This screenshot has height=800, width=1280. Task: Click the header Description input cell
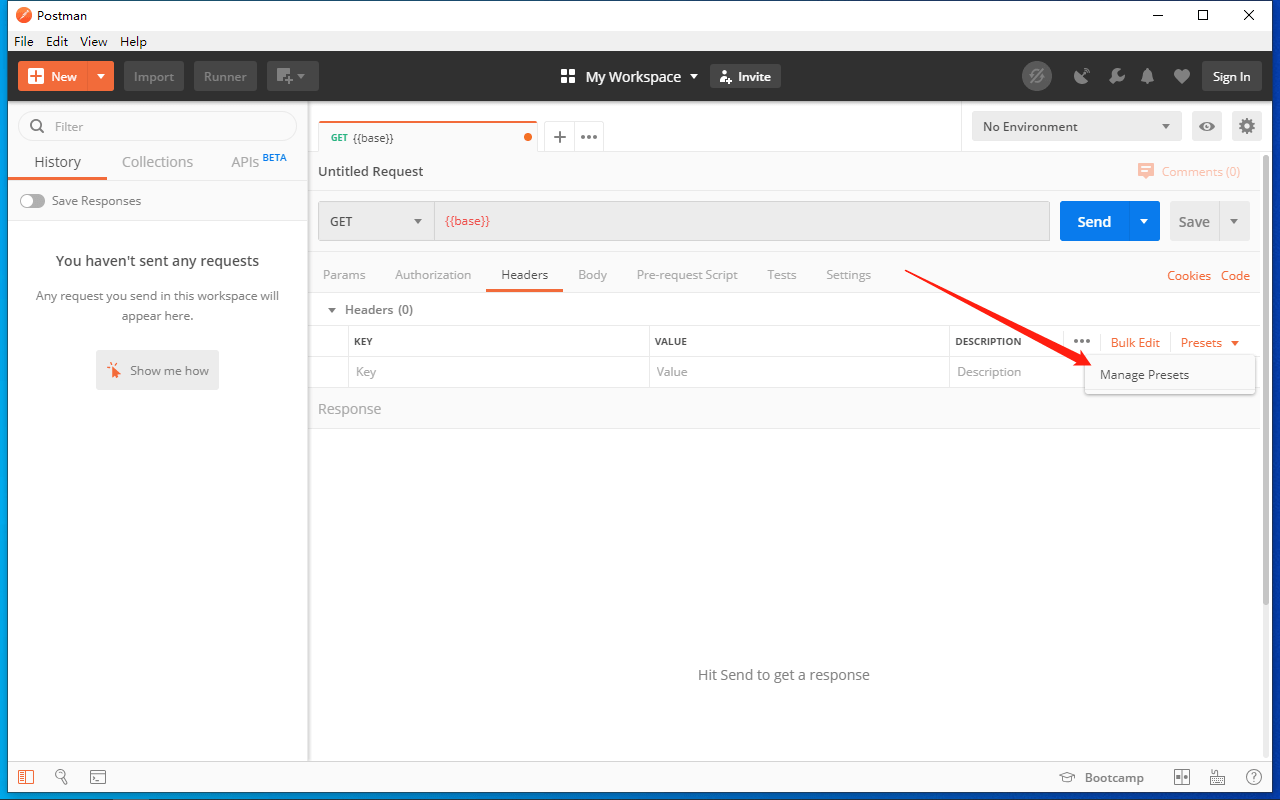coord(1015,372)
